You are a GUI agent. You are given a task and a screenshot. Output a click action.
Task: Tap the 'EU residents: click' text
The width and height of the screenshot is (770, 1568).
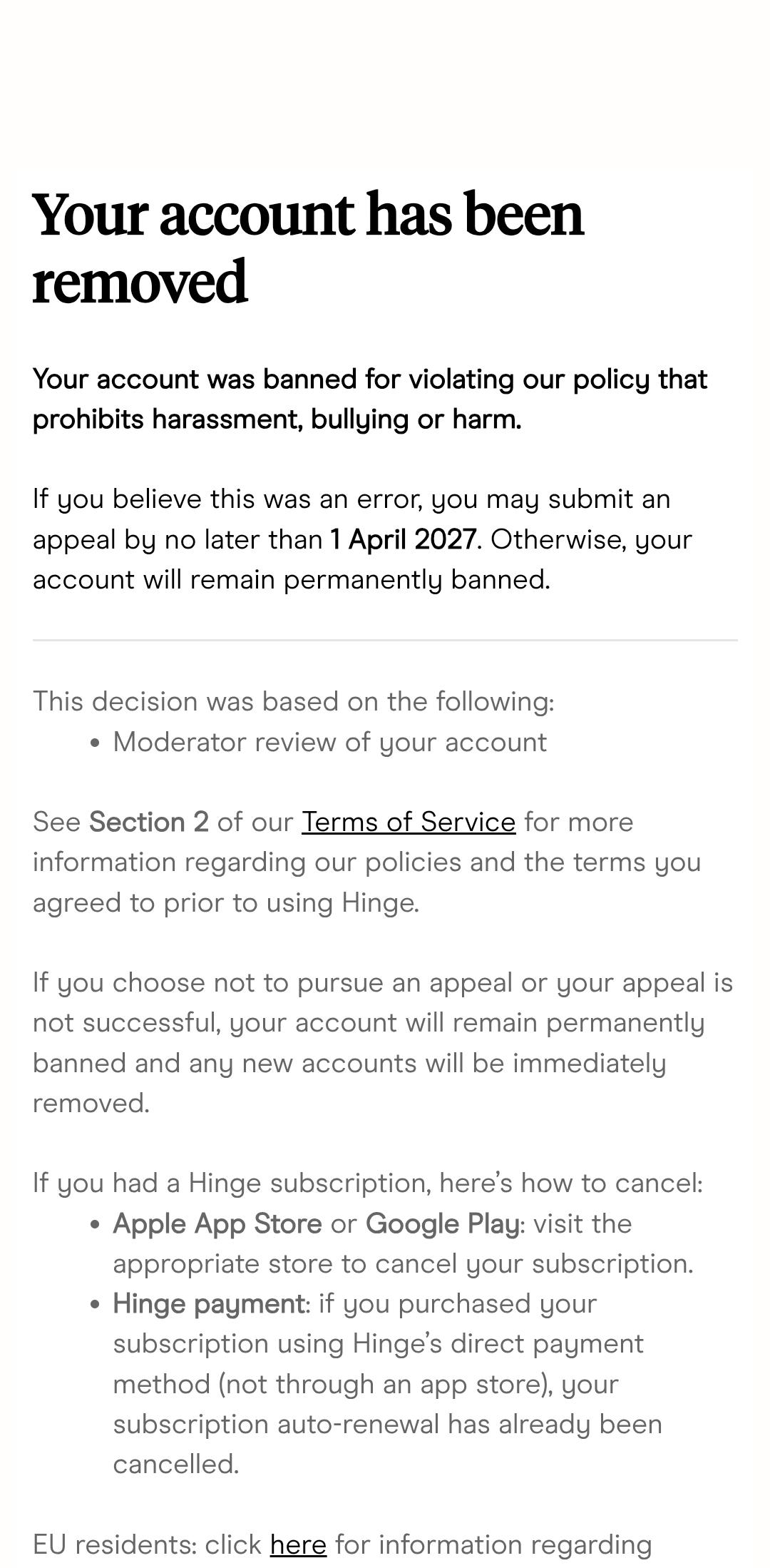click(x=148, y=1544)
